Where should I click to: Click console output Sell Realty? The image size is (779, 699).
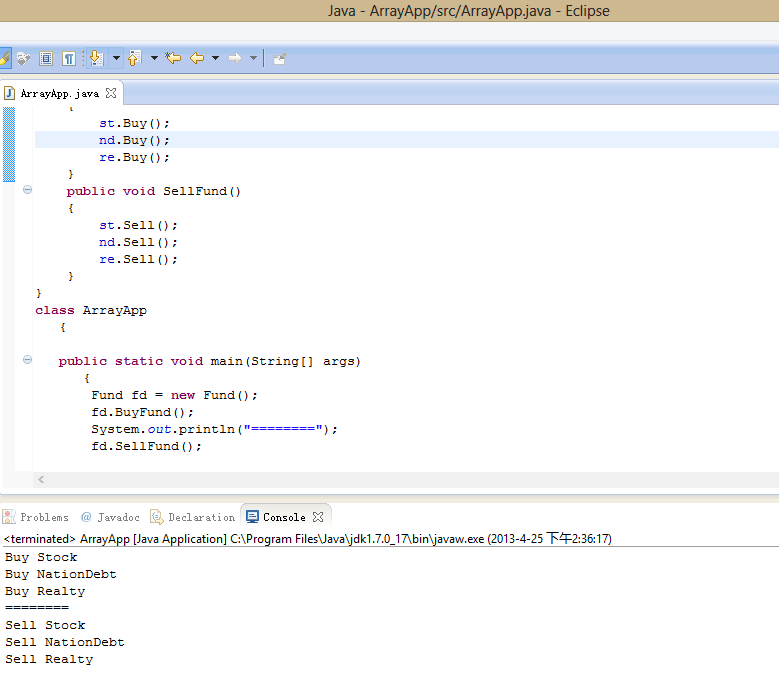49,659
